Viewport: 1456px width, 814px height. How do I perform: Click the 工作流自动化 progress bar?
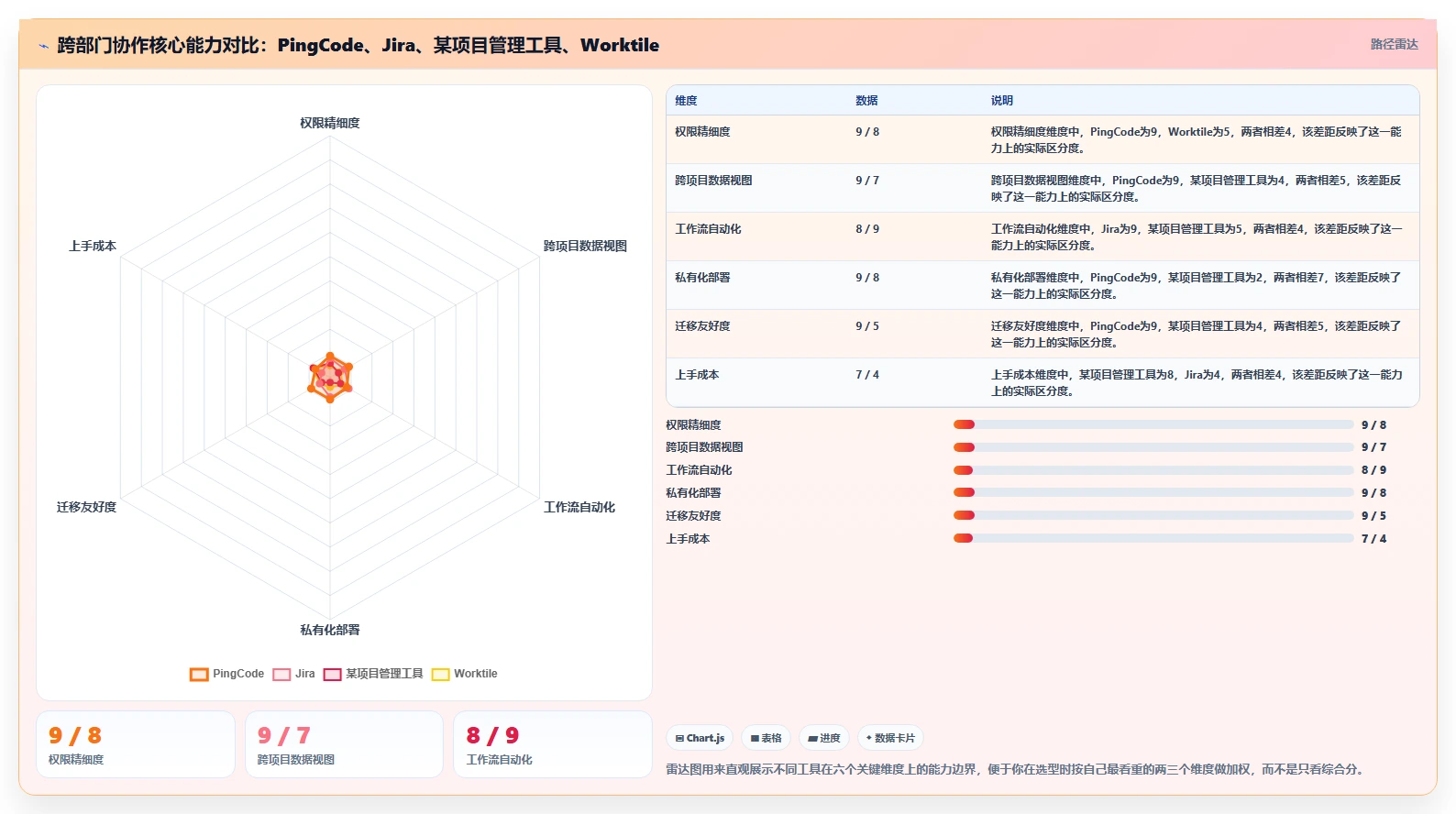[1153, 470]
